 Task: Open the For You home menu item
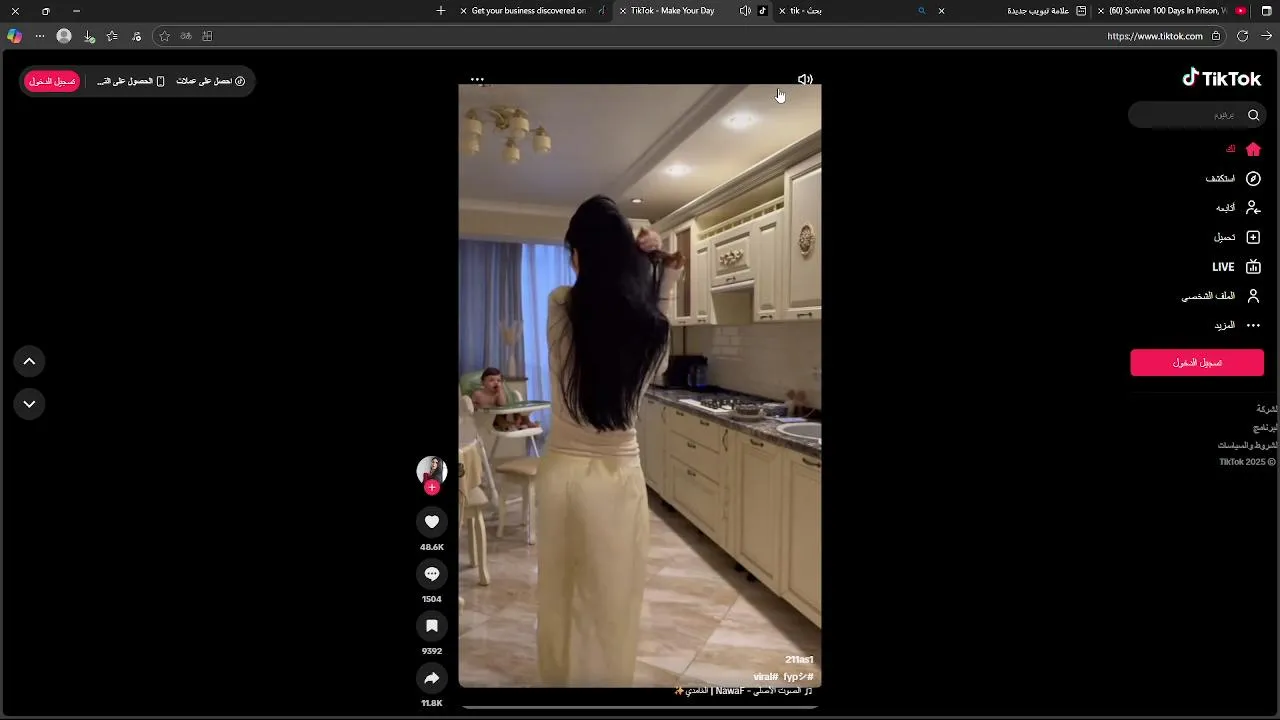click(1243, 149)
